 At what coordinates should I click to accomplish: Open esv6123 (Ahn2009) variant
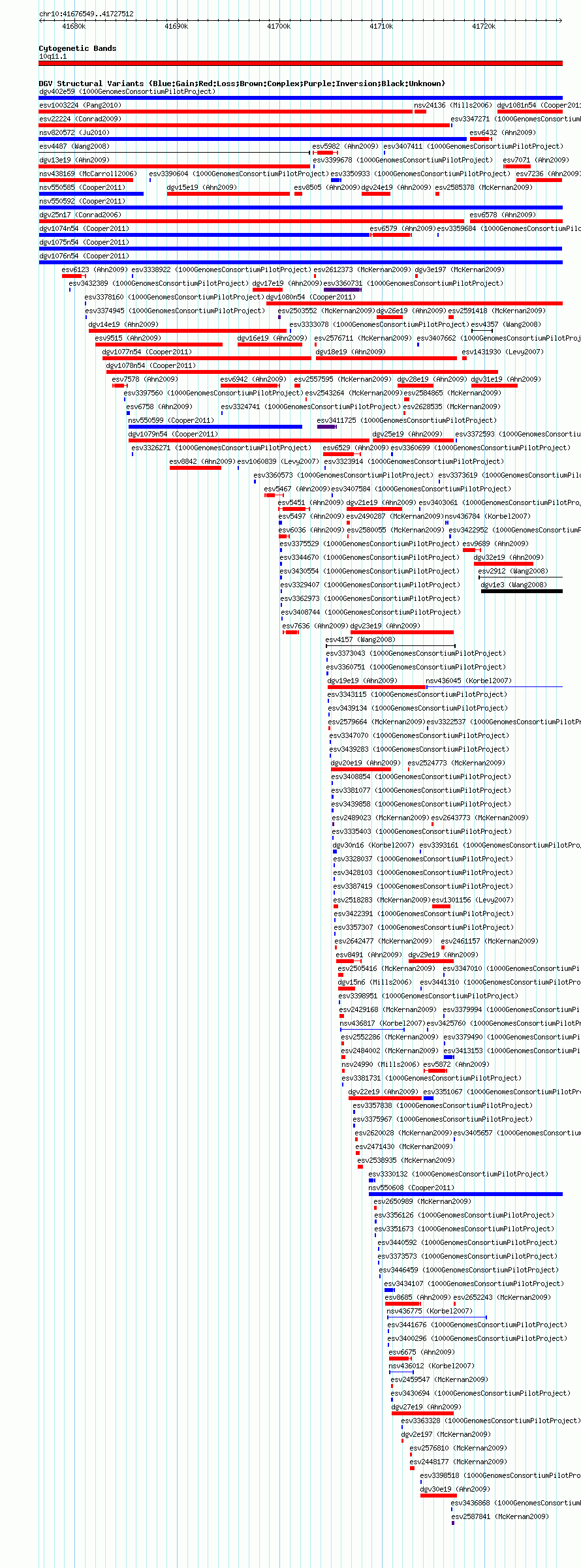(95, 269)
